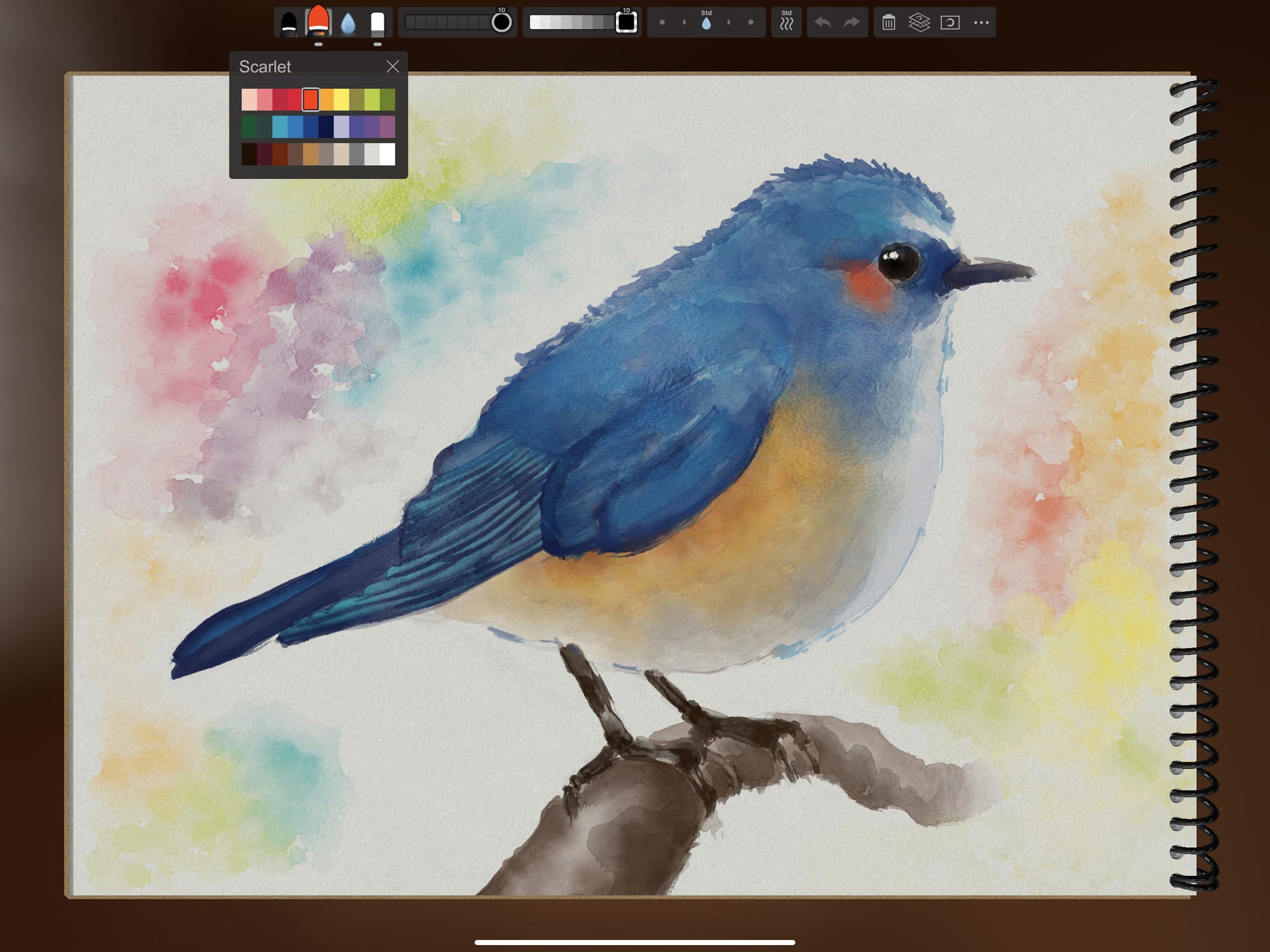Viewport: 1270px width, 952px height.
Task: Open the canvas rotate/reset icon
Action: pos(950,23)
